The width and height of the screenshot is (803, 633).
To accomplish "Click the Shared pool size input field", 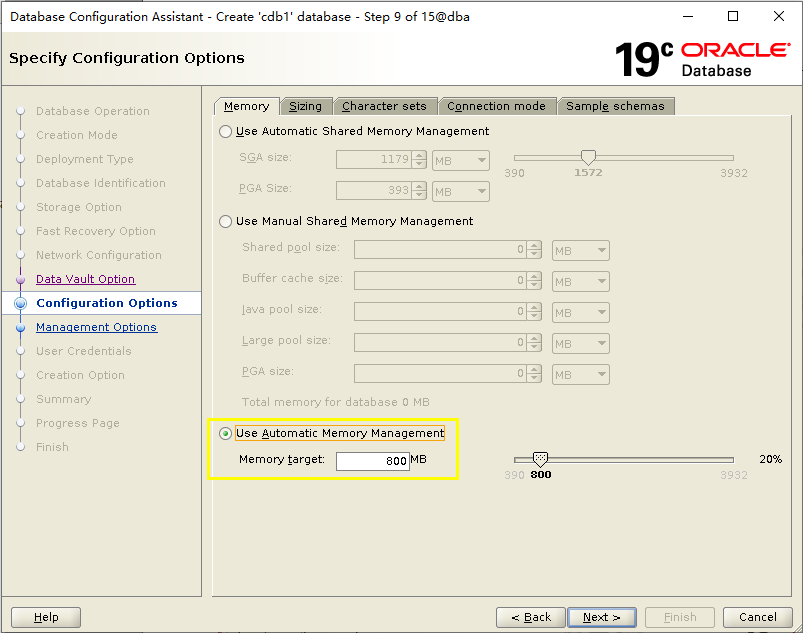I will coord(440,250).
